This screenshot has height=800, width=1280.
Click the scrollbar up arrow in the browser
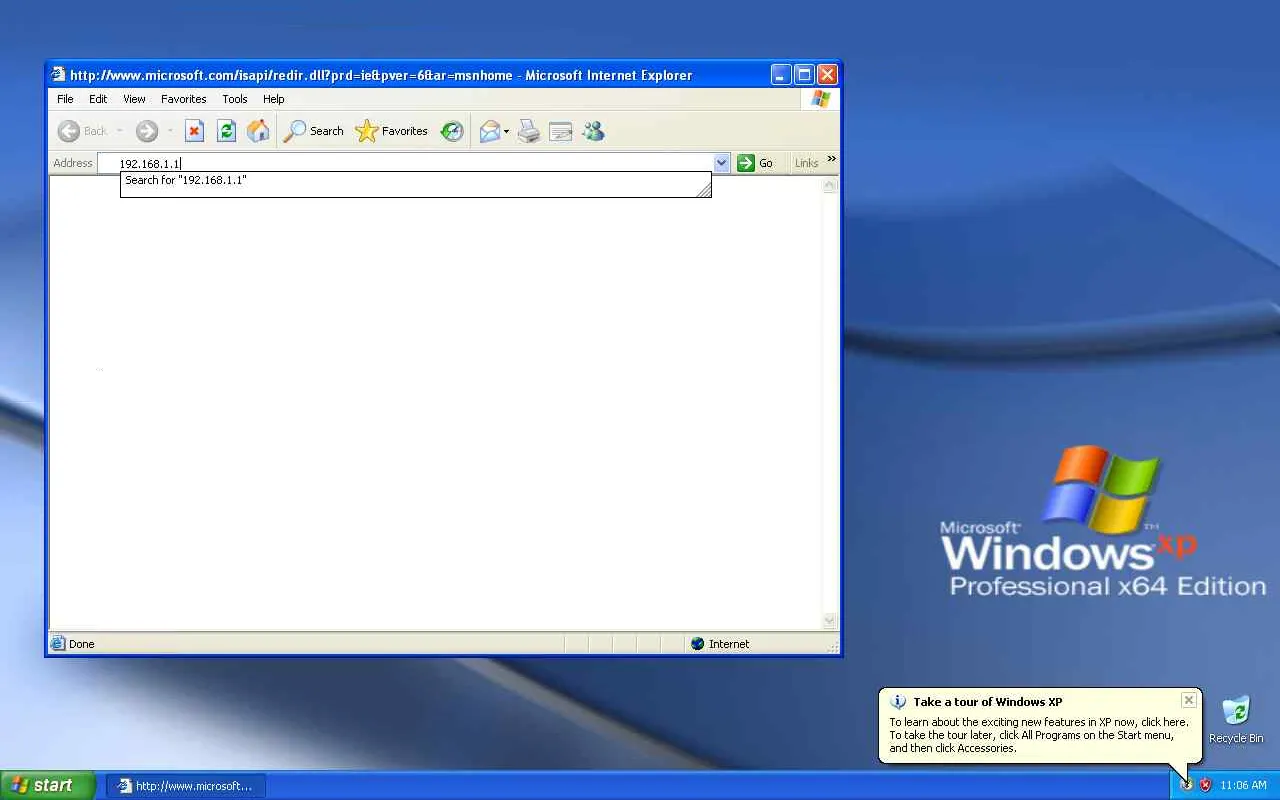tap(829, 186)
